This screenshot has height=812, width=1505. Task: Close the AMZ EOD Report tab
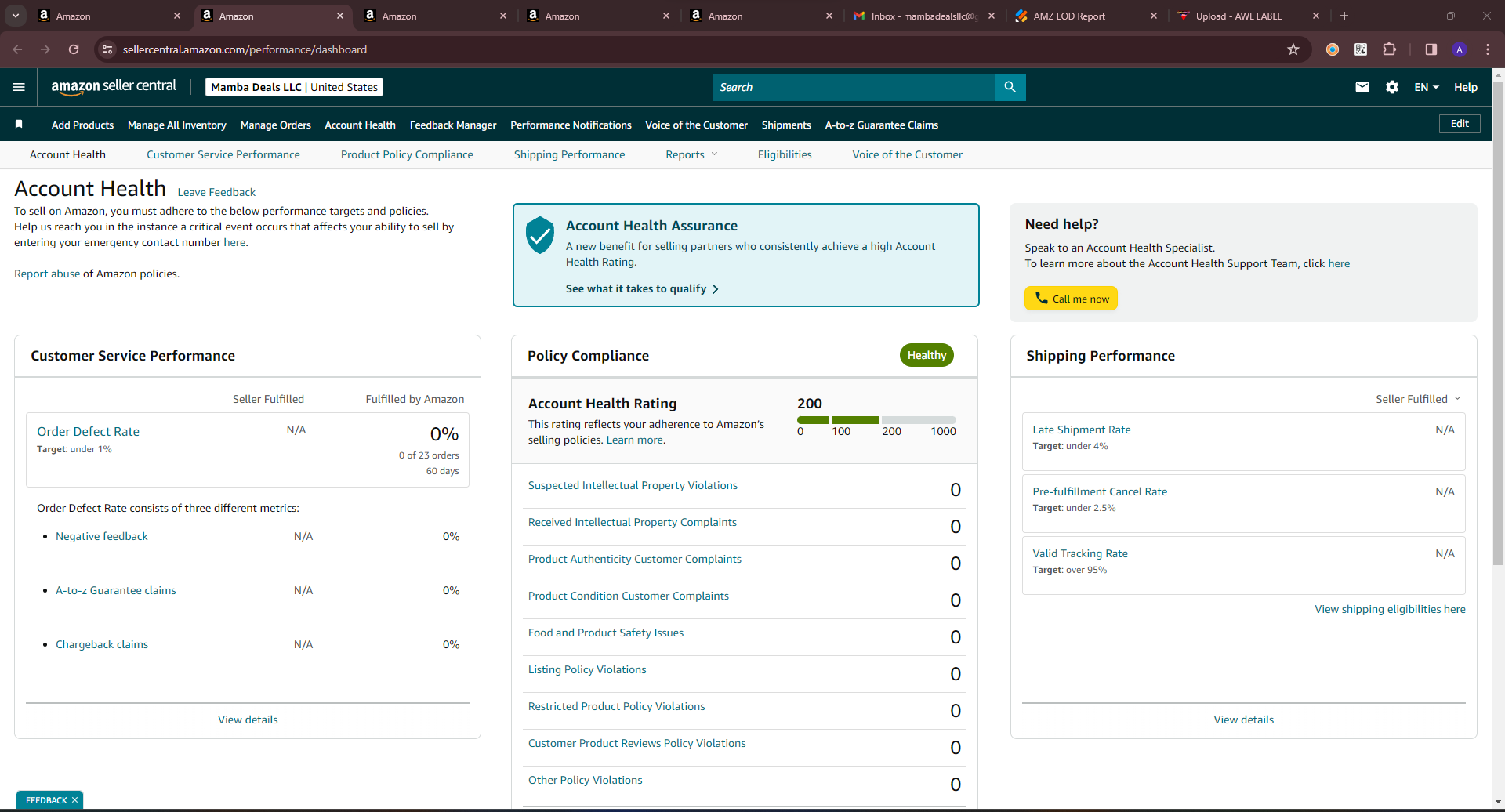(1154, 16)
